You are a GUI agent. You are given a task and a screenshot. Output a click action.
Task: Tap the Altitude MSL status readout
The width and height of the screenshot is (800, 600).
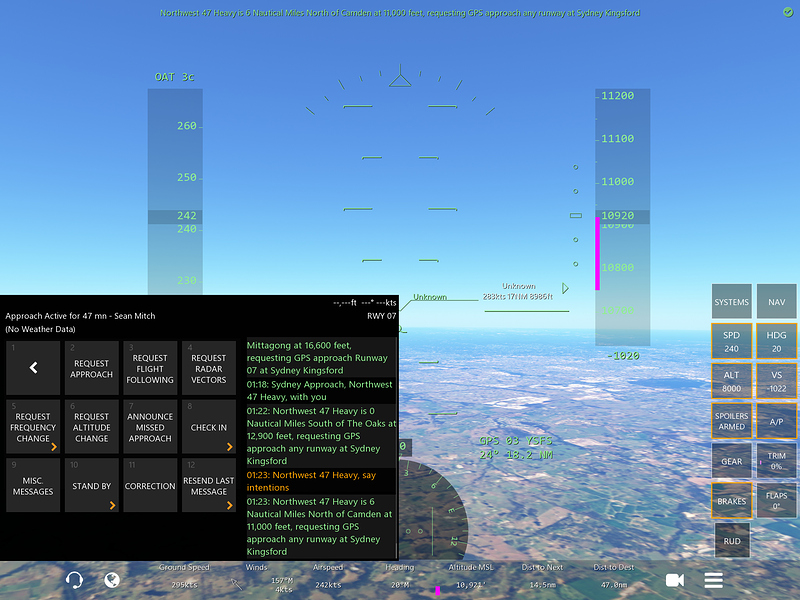[470, 576]
